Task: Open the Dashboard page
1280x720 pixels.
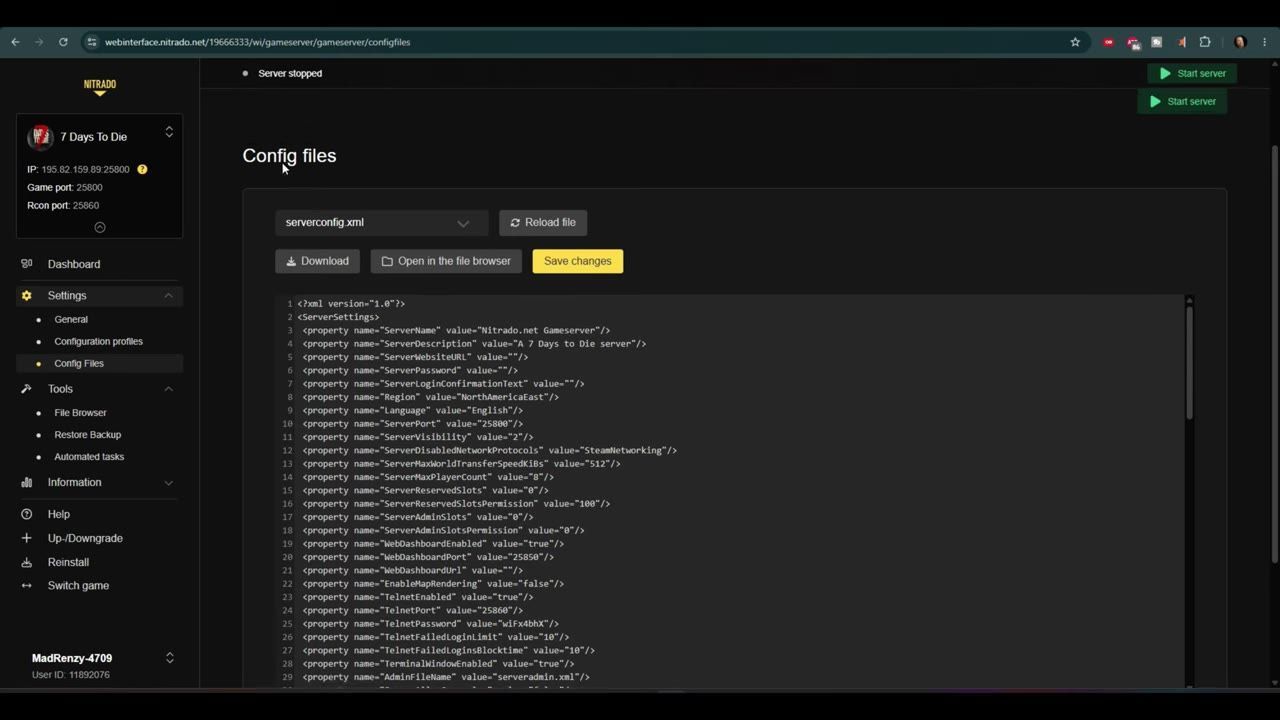Action: coord(74,264)
